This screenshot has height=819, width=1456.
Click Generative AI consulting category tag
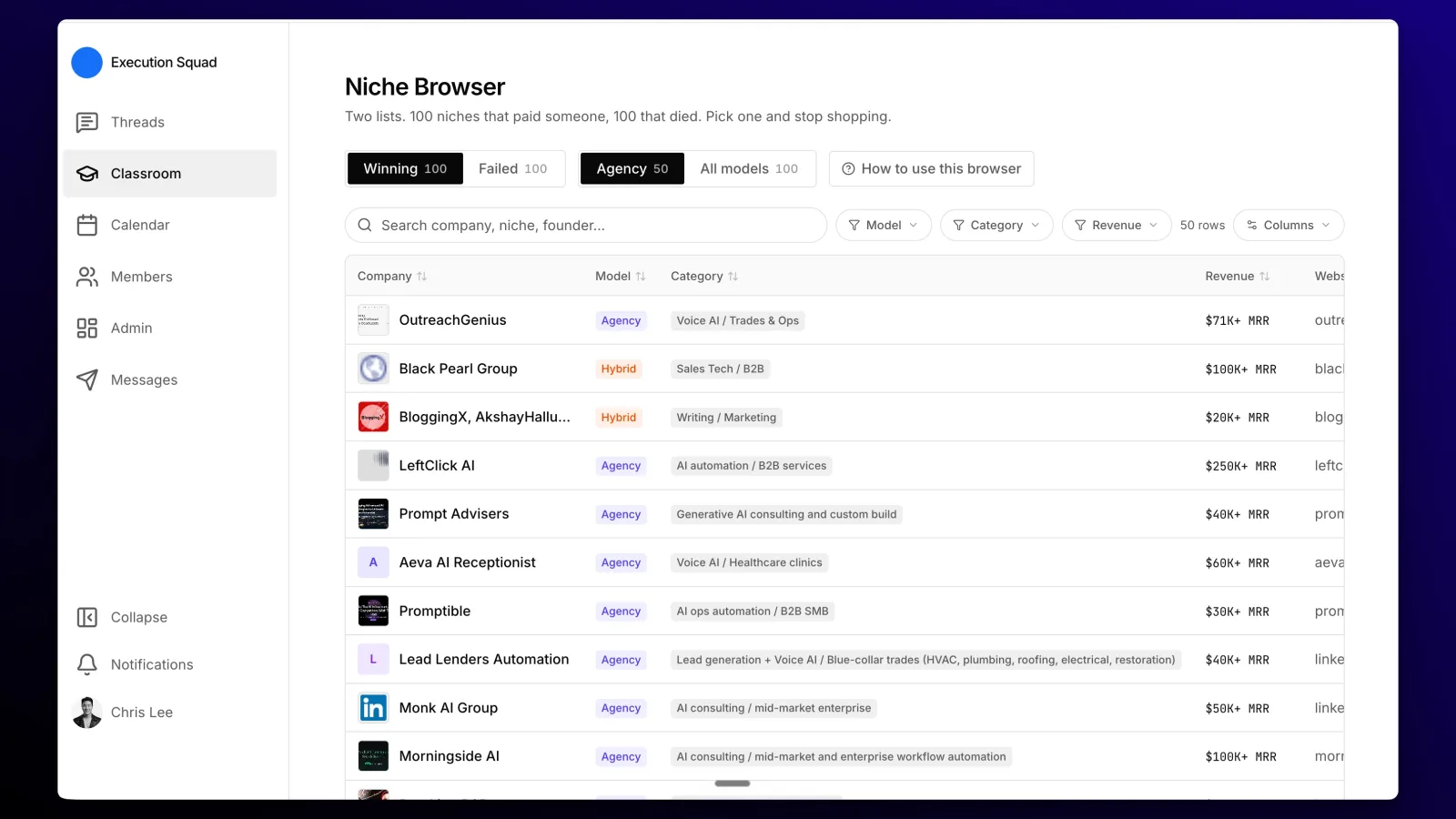pyautogui.click(x=786, y=514)
